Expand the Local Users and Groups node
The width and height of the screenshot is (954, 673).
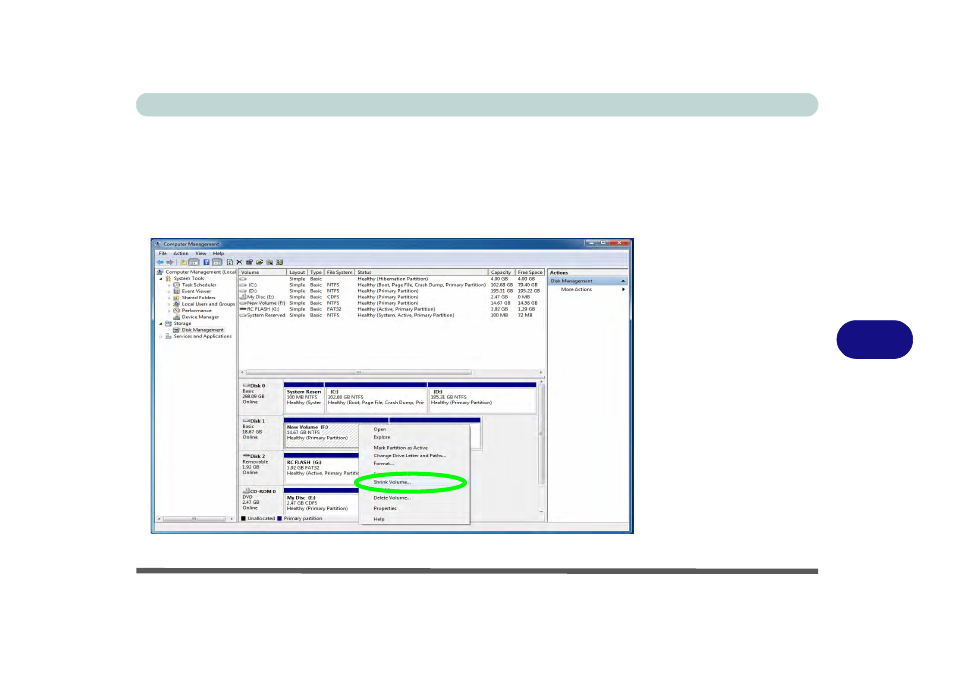pos(169,304)
